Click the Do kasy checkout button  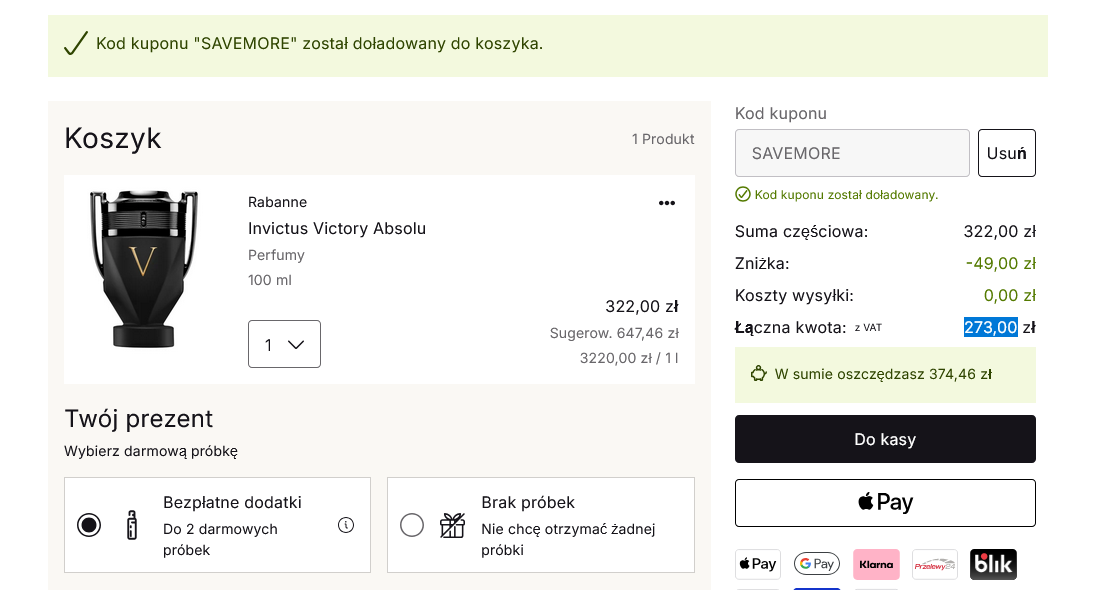point(885,439)
